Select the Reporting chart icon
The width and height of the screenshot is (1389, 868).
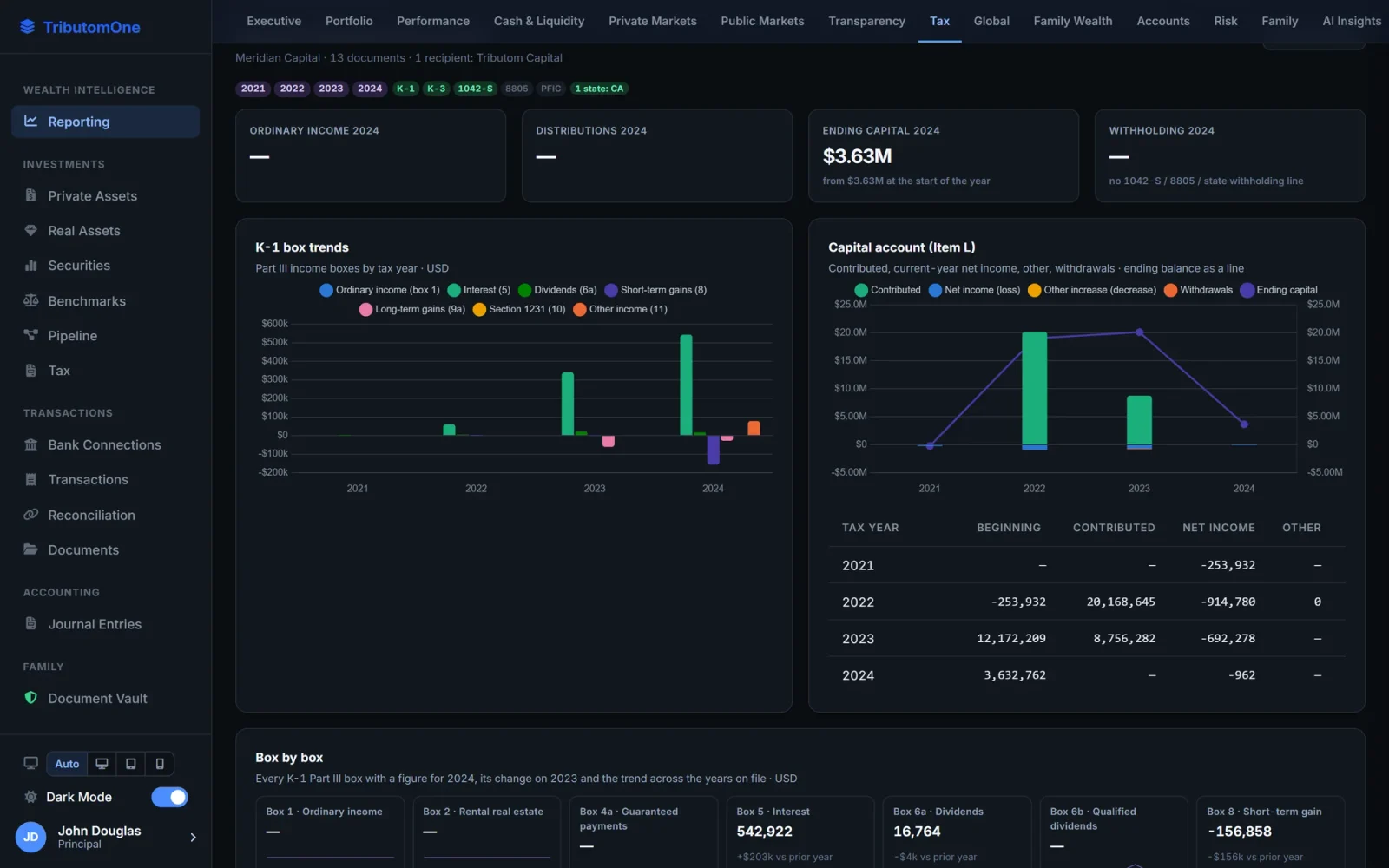30,122
